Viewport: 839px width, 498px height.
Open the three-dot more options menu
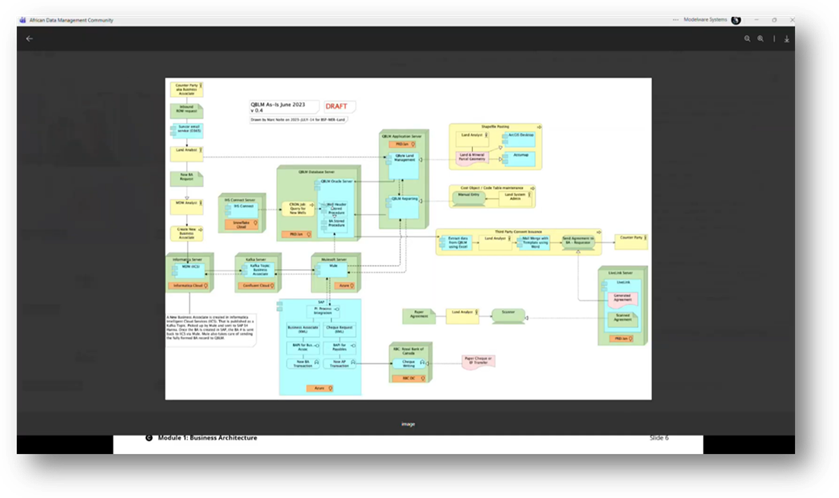675,20
